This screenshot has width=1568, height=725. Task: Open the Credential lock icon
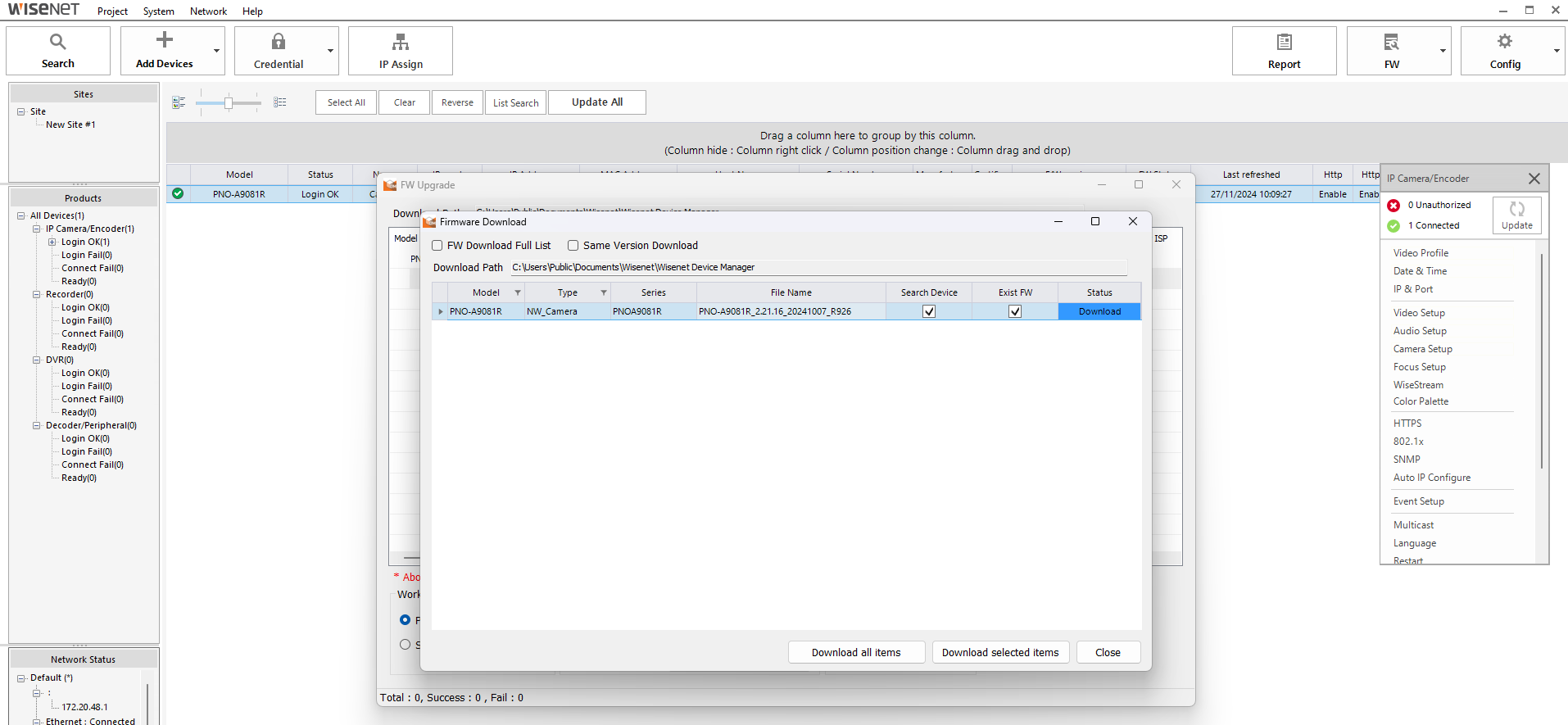click(x=279, y=41)
